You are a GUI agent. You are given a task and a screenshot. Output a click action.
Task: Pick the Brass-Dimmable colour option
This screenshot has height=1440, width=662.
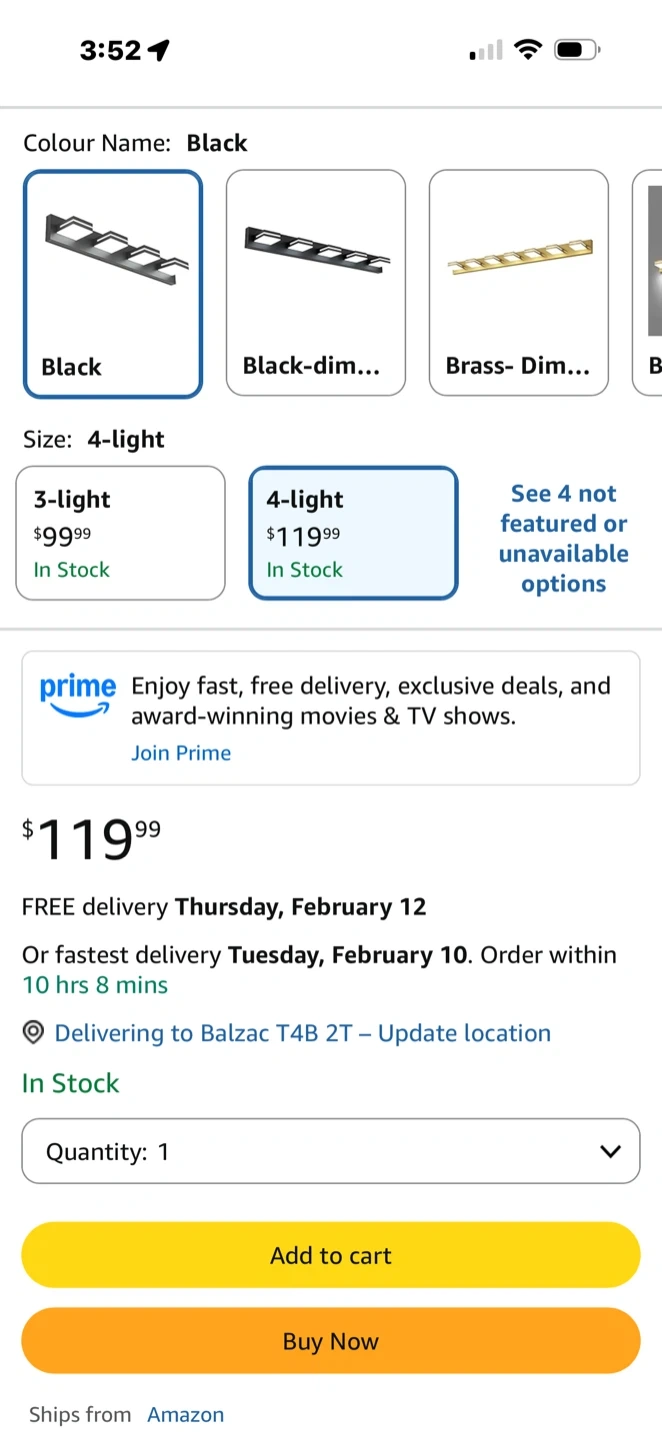click(519, 284)
